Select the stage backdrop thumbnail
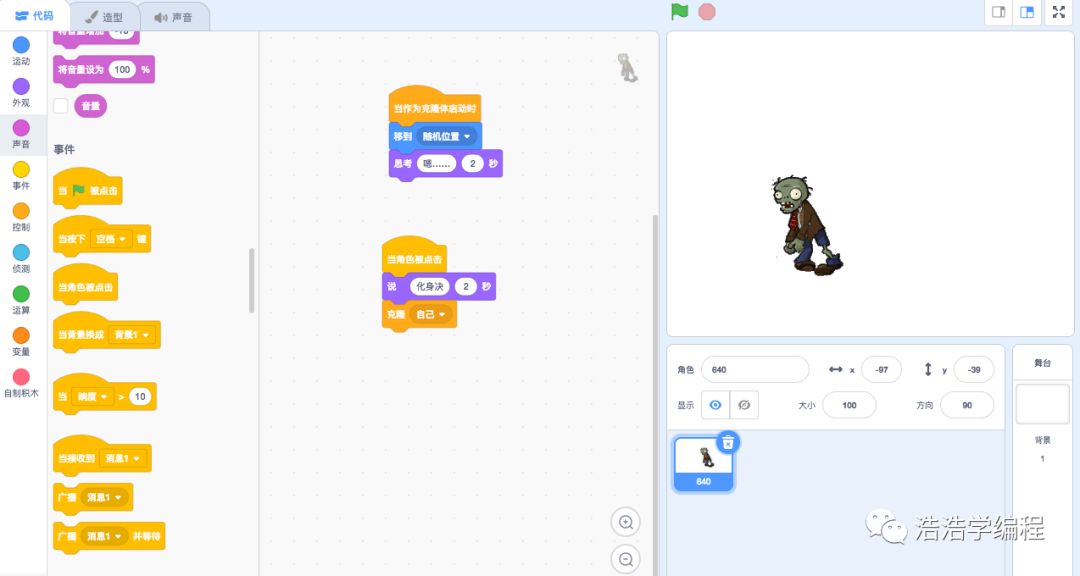Viewport: 1080px width, 576px height. [x=1042, y=404]
